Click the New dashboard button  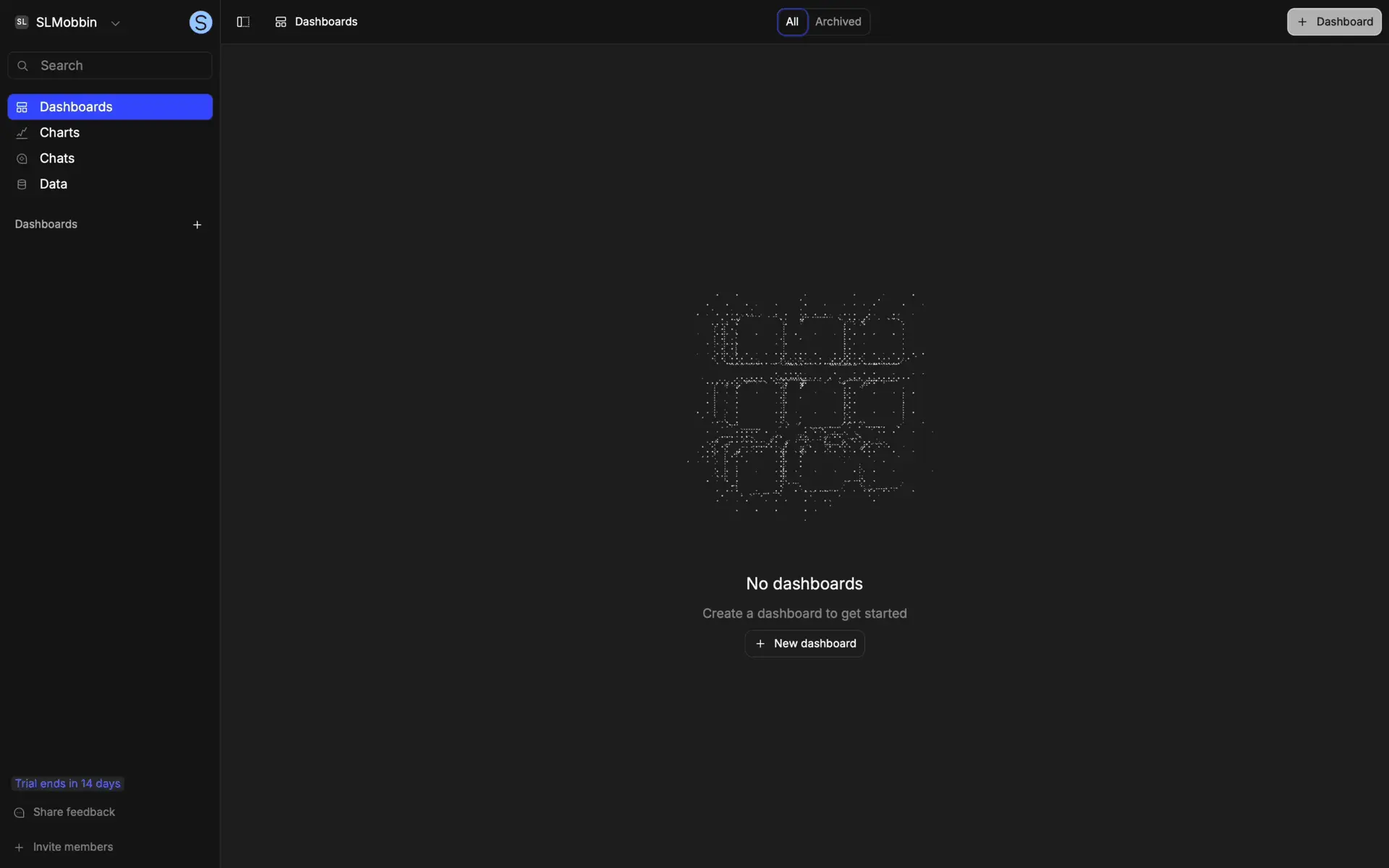pos(804,644)
